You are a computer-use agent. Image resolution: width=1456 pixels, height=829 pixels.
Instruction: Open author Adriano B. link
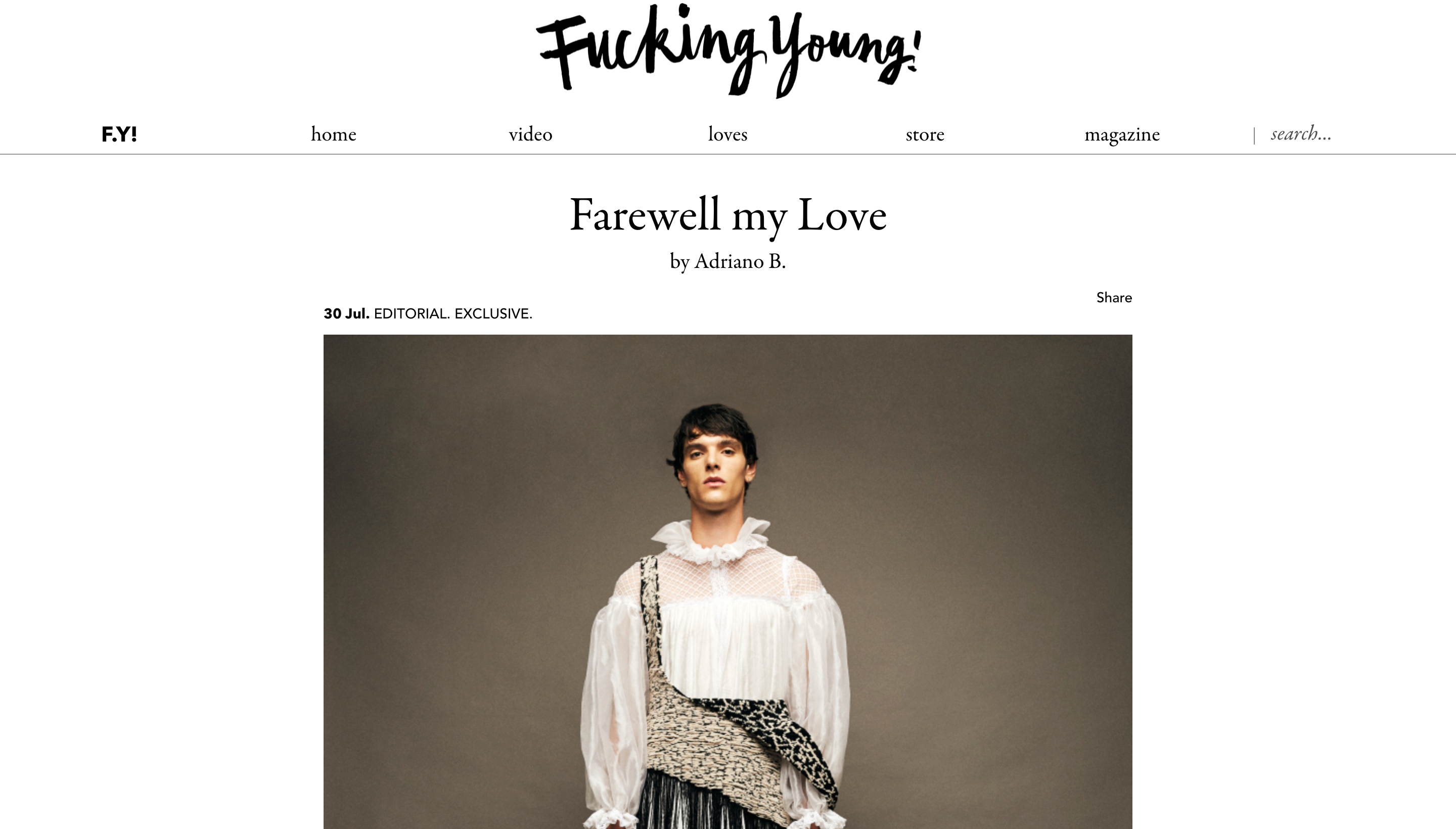(739, 261)
